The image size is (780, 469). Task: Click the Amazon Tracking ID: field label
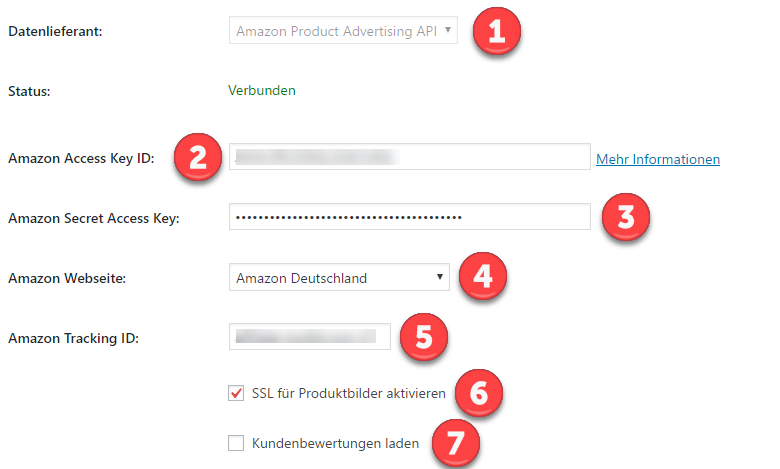click(x=73, y=338)
